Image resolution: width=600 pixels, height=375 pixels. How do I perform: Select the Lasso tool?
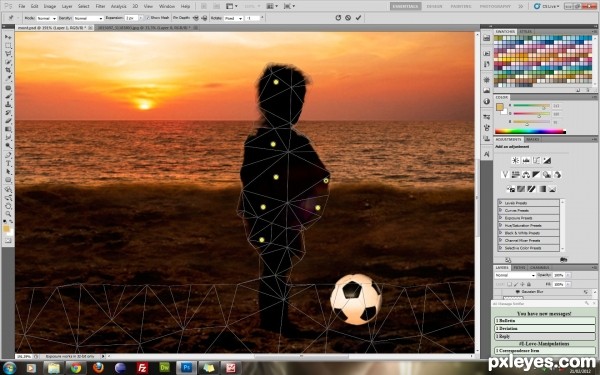pyautogui.click(x=8, y=54)
